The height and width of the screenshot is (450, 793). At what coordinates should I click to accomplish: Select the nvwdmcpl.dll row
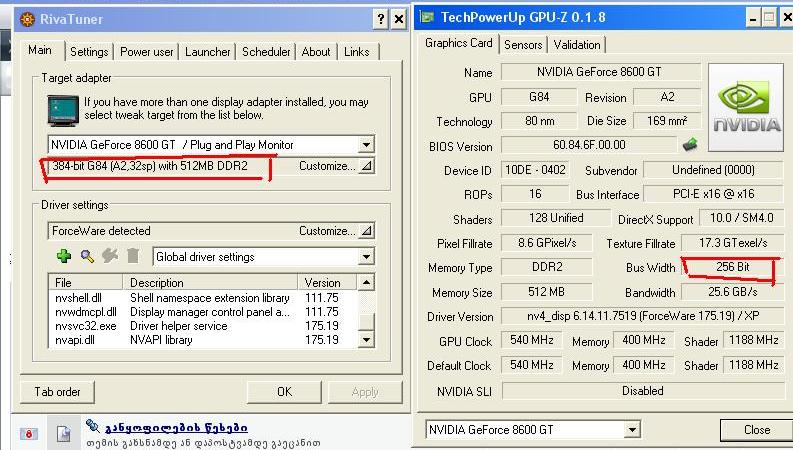[x=203, y=312]
